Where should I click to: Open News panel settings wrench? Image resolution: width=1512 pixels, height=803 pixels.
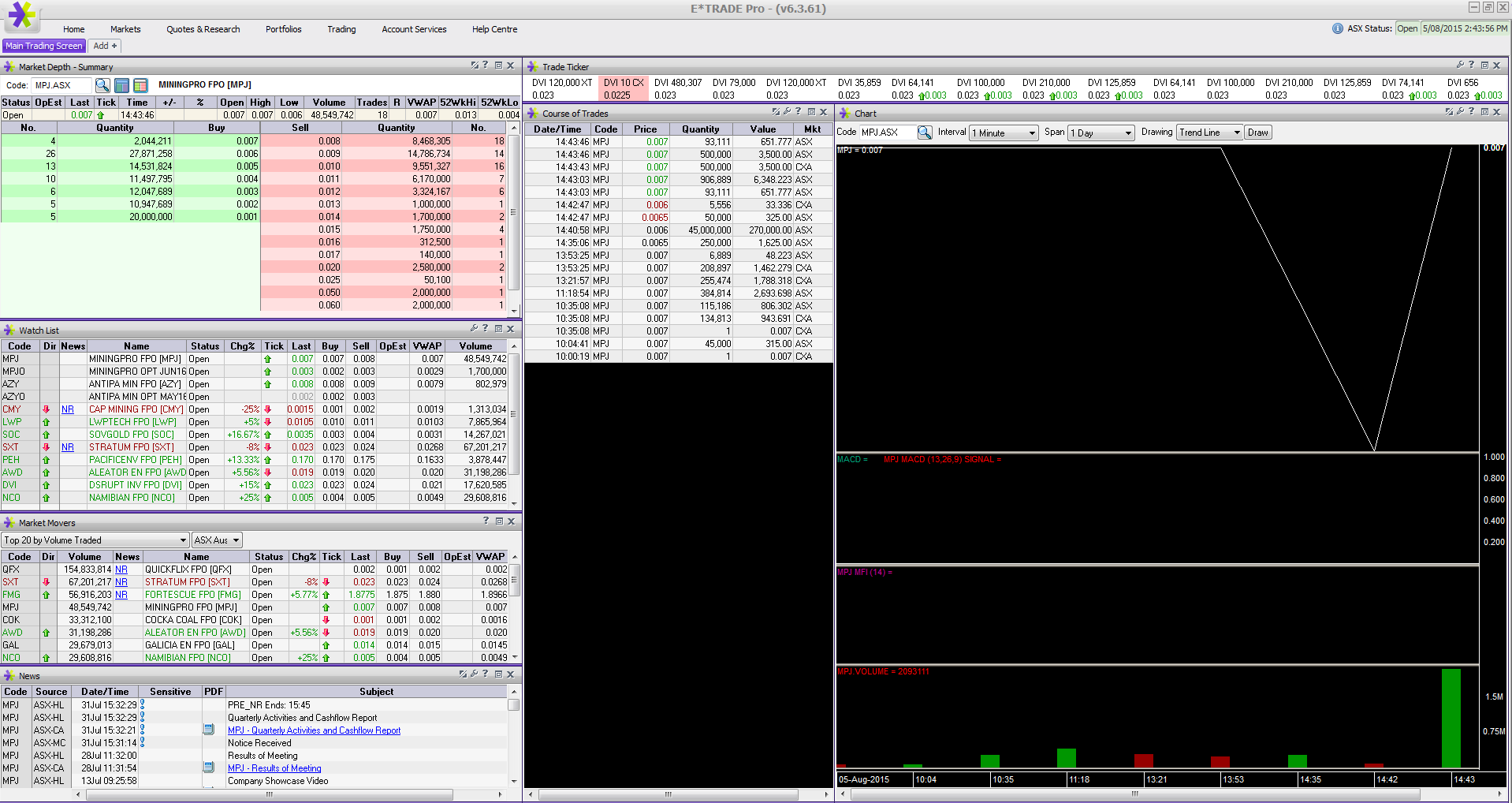tap(474, 674)
